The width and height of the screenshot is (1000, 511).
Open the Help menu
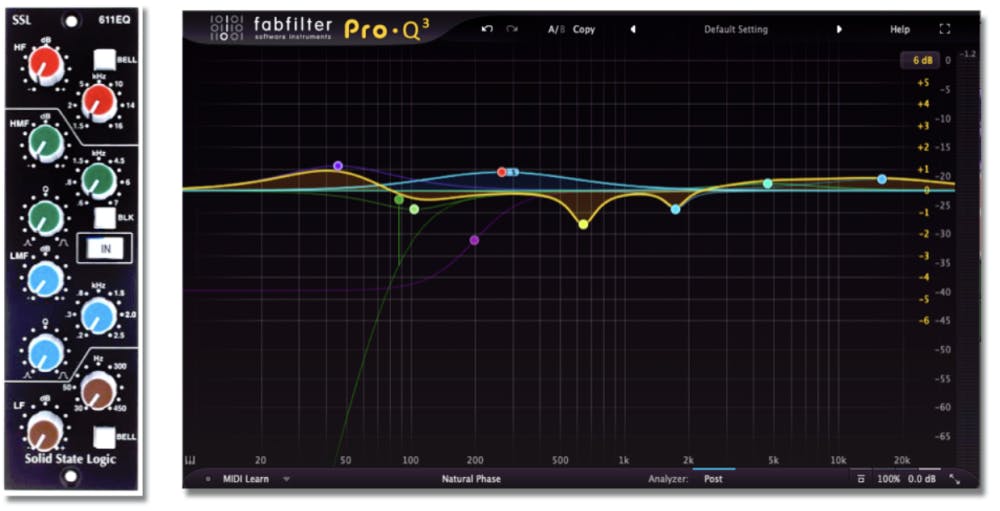(x=900, y=29)
